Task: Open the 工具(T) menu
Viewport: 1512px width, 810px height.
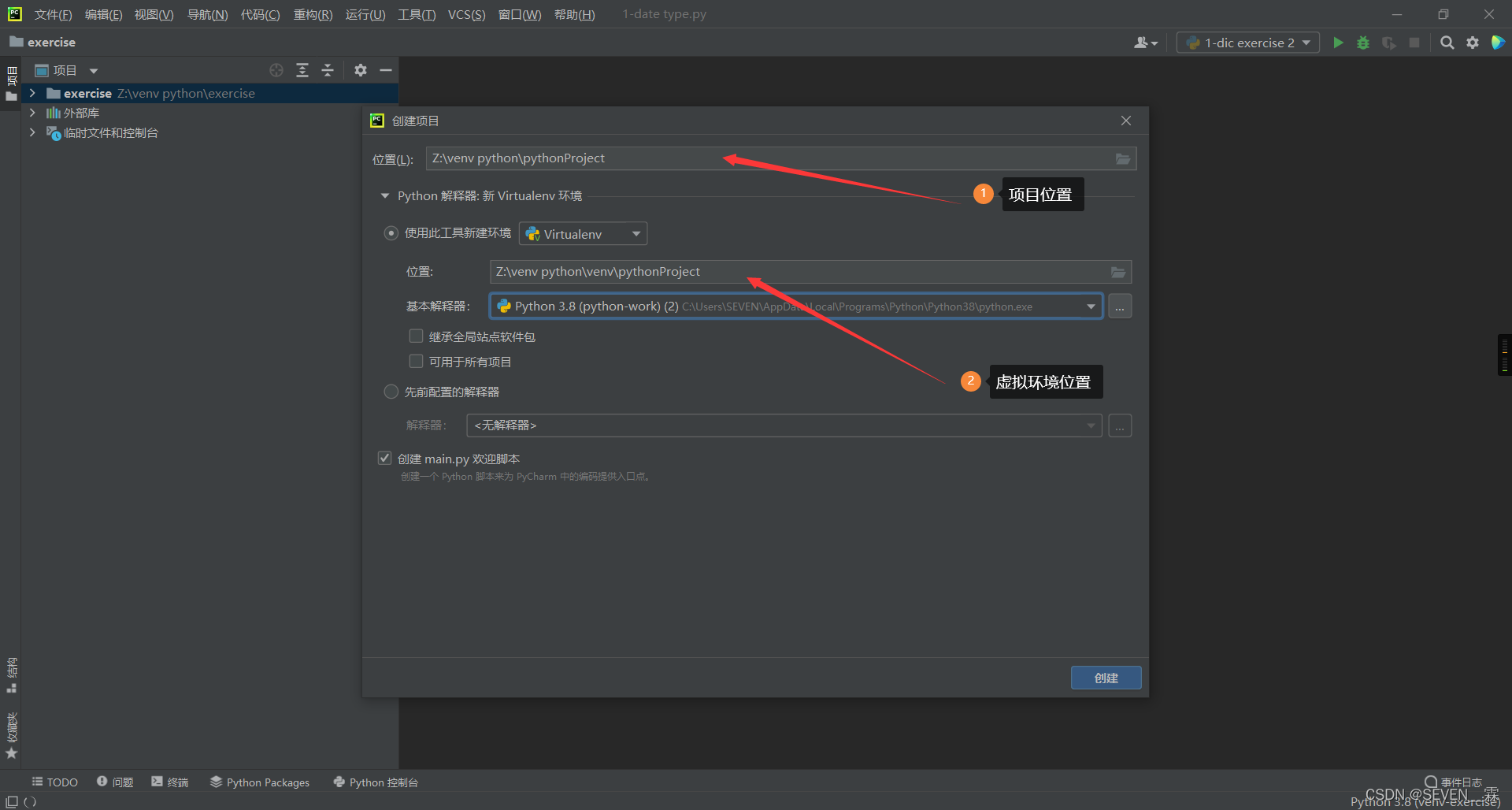Action: 417,14
